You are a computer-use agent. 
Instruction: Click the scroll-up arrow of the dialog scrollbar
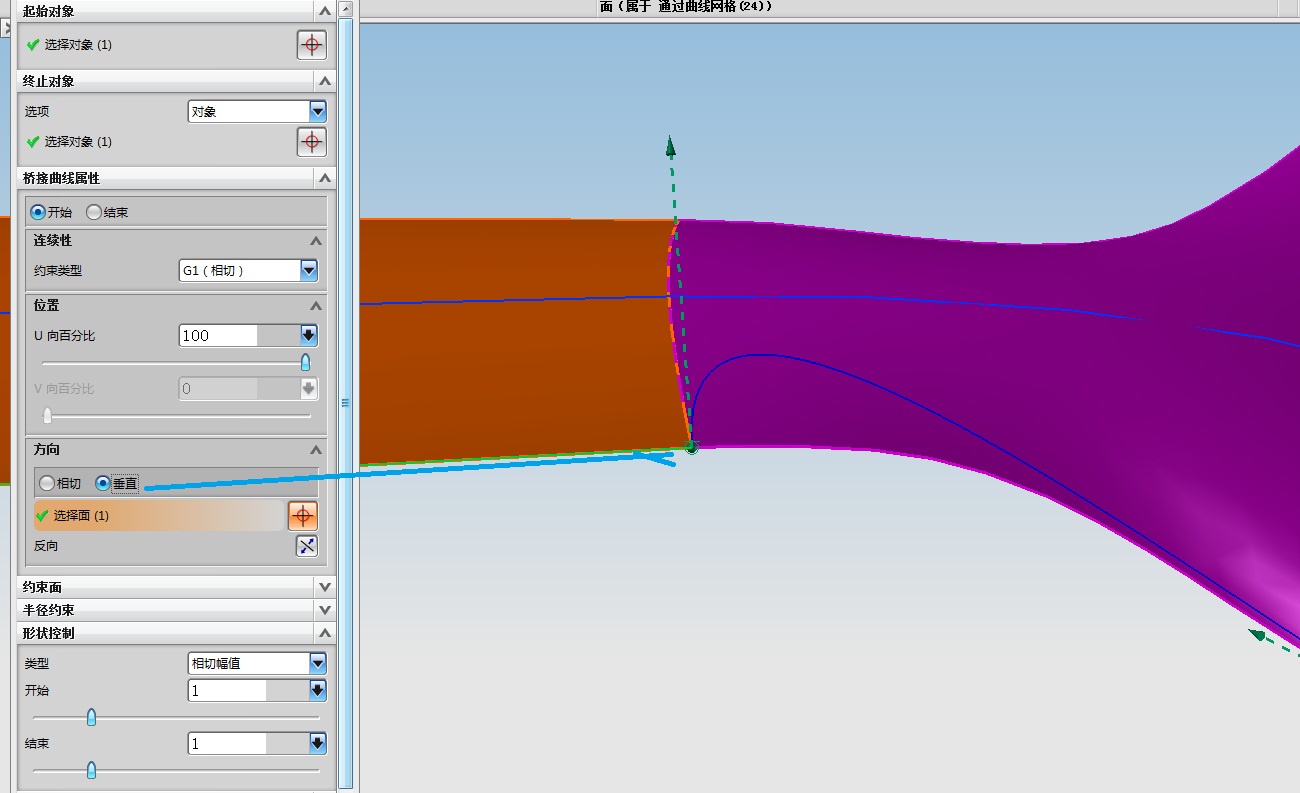346,9
